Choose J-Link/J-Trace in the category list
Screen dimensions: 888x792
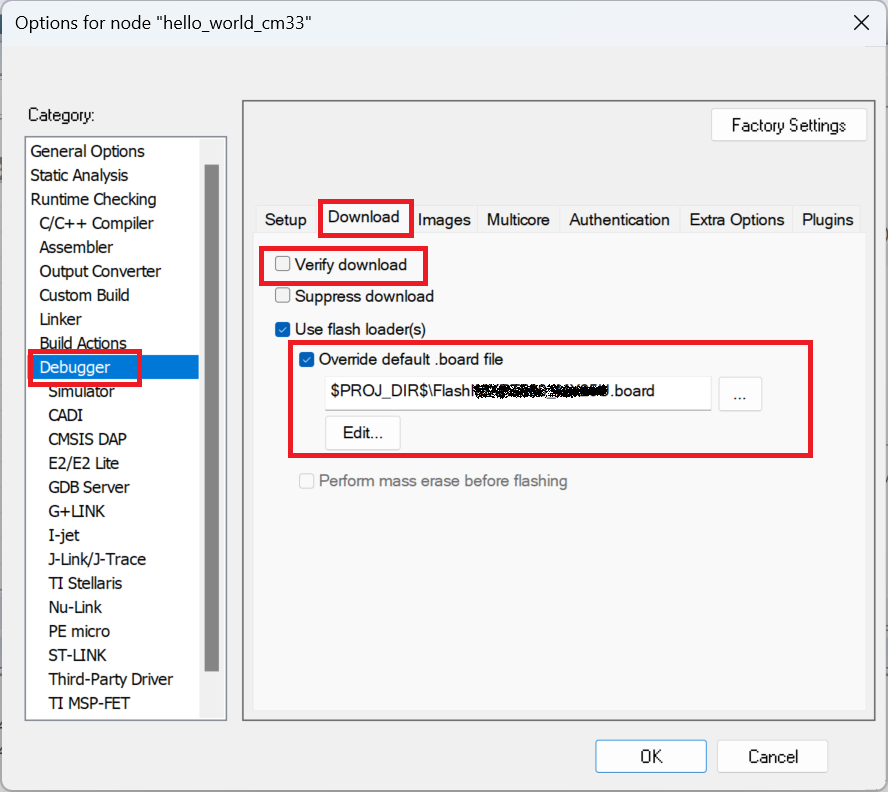[97, 559]
